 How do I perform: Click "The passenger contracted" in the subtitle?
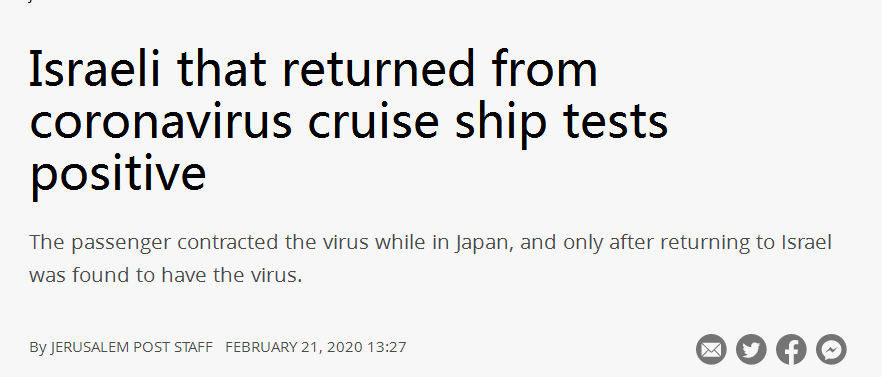point(145,244)
